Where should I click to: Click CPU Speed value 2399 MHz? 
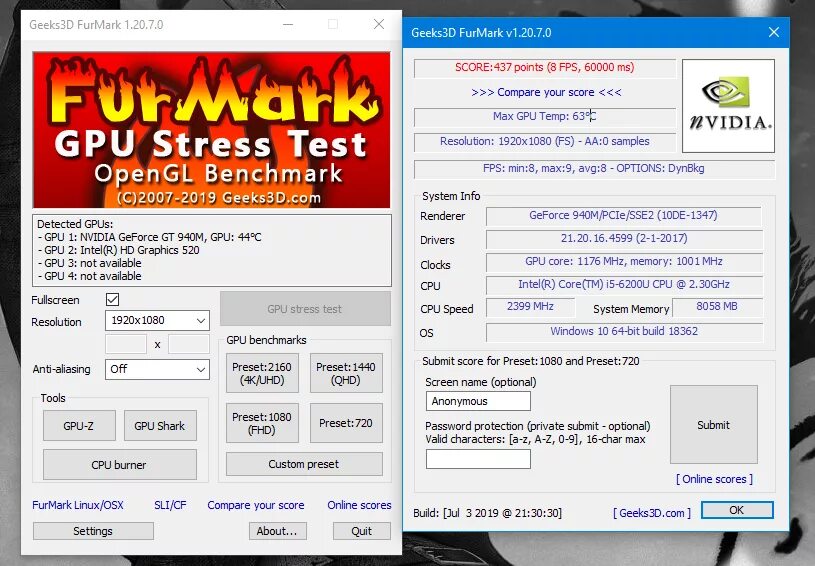pos(531,307)
